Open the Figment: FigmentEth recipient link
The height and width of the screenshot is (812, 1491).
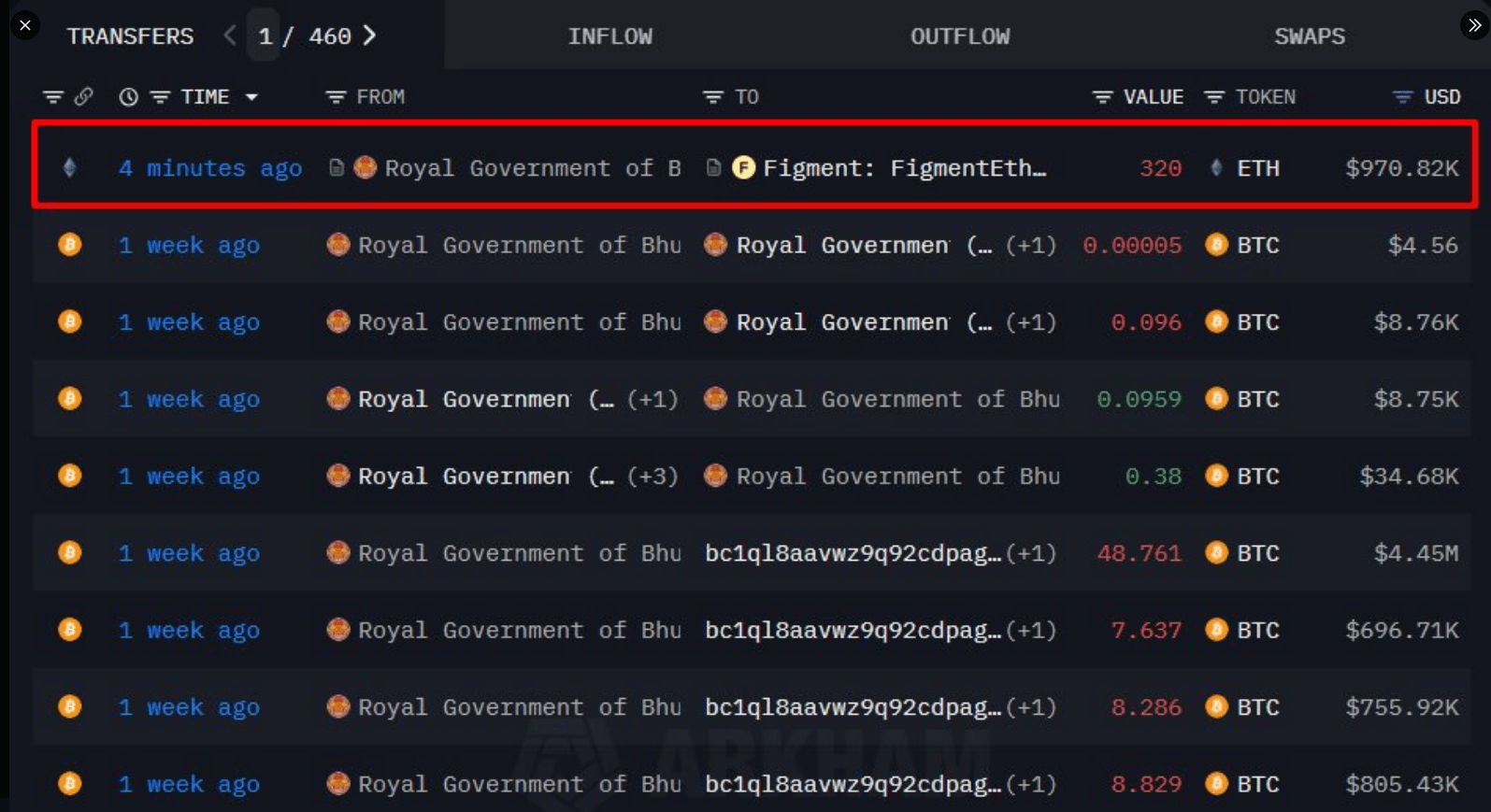903,168
